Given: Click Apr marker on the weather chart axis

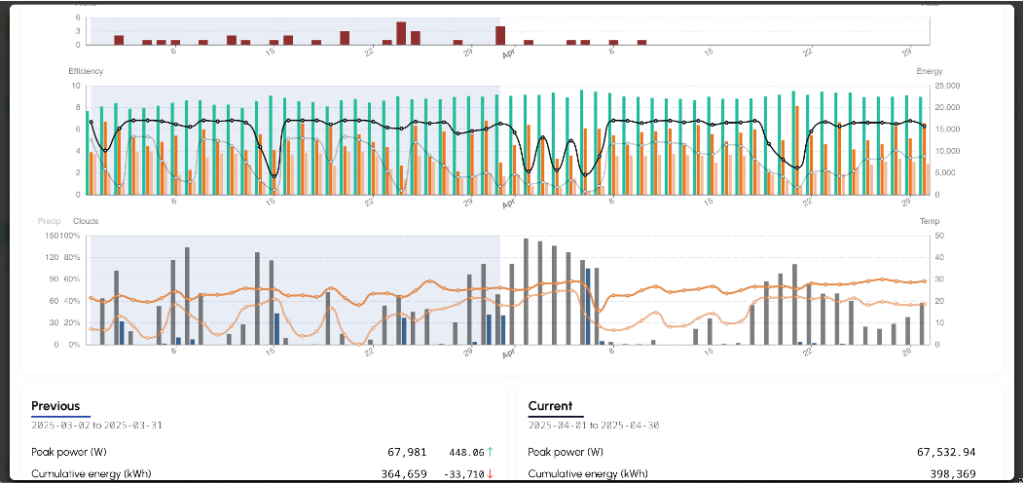Looking at the screenshot, I should 507,352.
